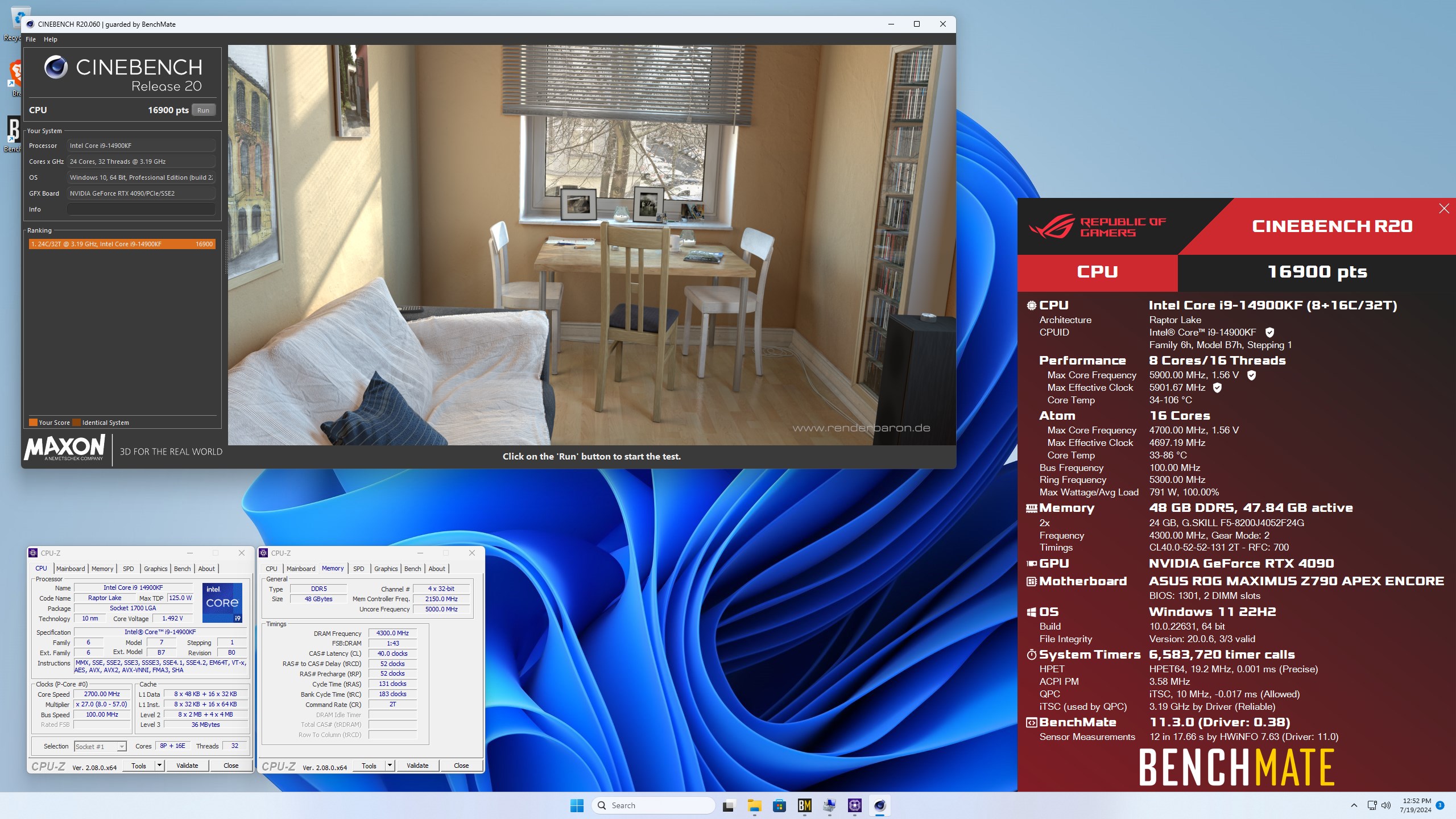Click the Run button for the CPU test
Viewport: 1456px width, 819px height.
[x=204, y=110]
